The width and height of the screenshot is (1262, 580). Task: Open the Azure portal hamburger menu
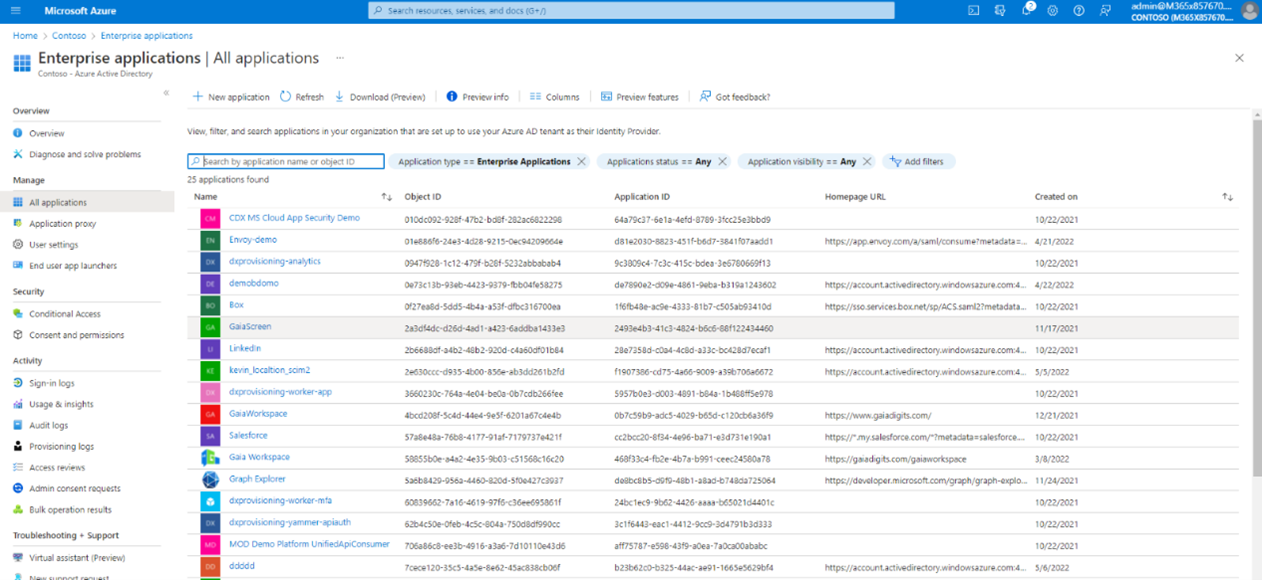(x=16, y=11)
